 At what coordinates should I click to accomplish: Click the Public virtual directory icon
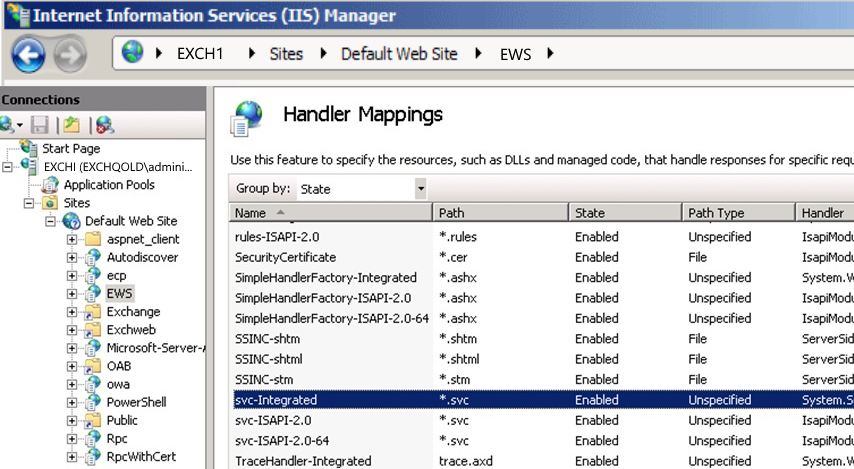[x=93, y=420]
